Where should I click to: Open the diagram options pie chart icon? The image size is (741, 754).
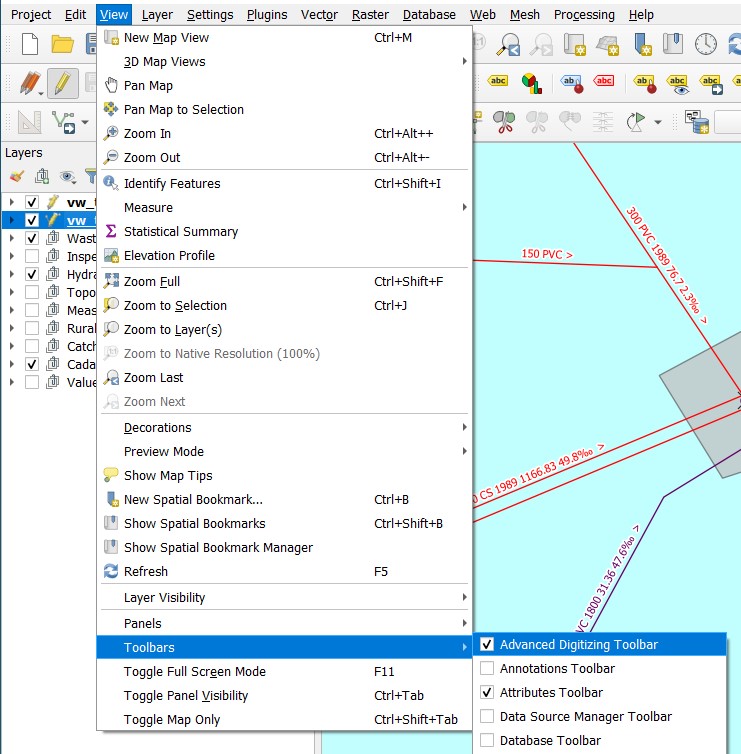click(531, 83)
